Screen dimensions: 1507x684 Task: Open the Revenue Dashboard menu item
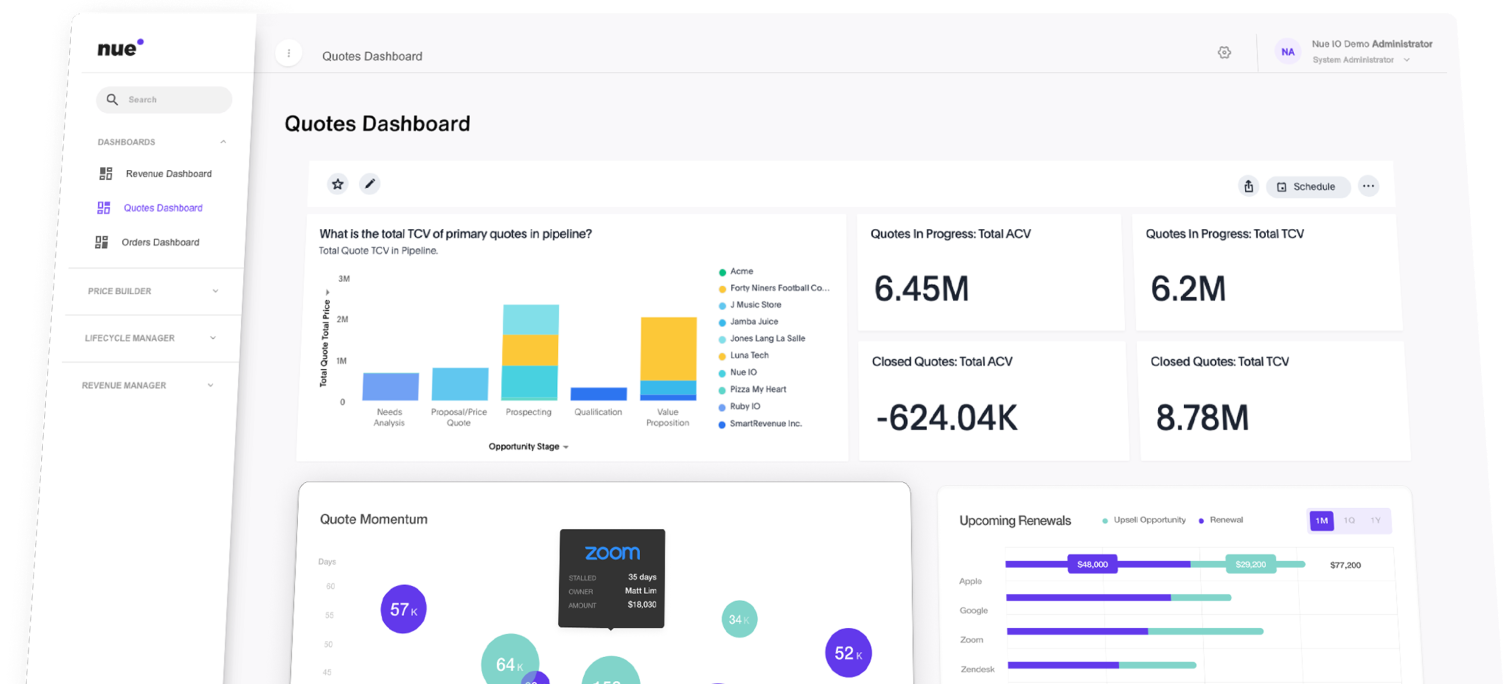coord(168,174)
